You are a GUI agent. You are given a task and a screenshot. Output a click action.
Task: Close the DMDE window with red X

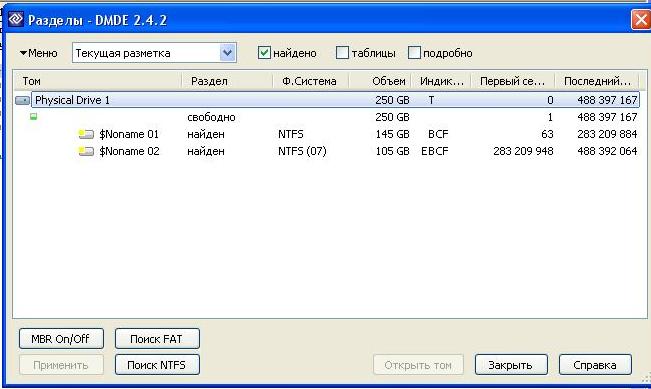pos(641,20)
